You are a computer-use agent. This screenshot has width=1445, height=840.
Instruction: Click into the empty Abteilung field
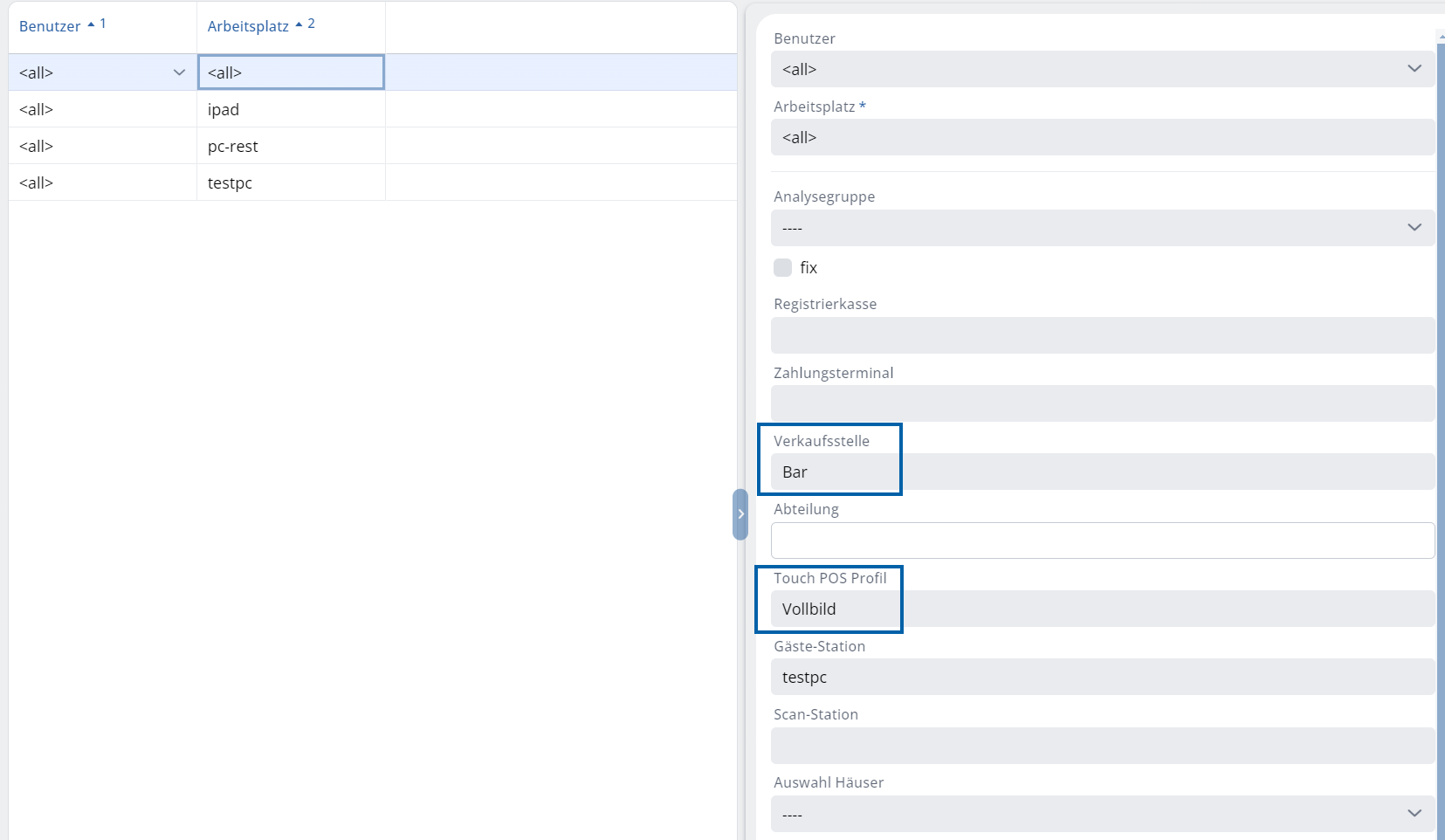tap(1102, 540)
